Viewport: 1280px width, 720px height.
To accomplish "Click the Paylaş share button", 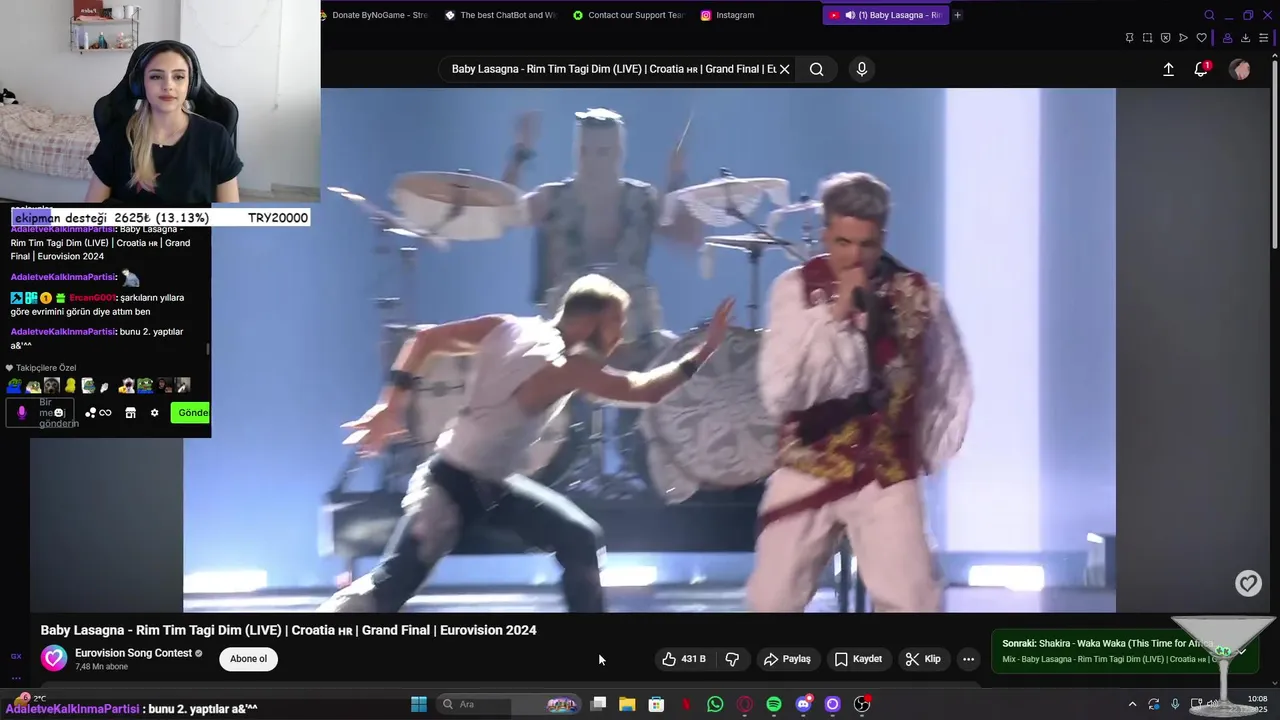I will point(787,659).
